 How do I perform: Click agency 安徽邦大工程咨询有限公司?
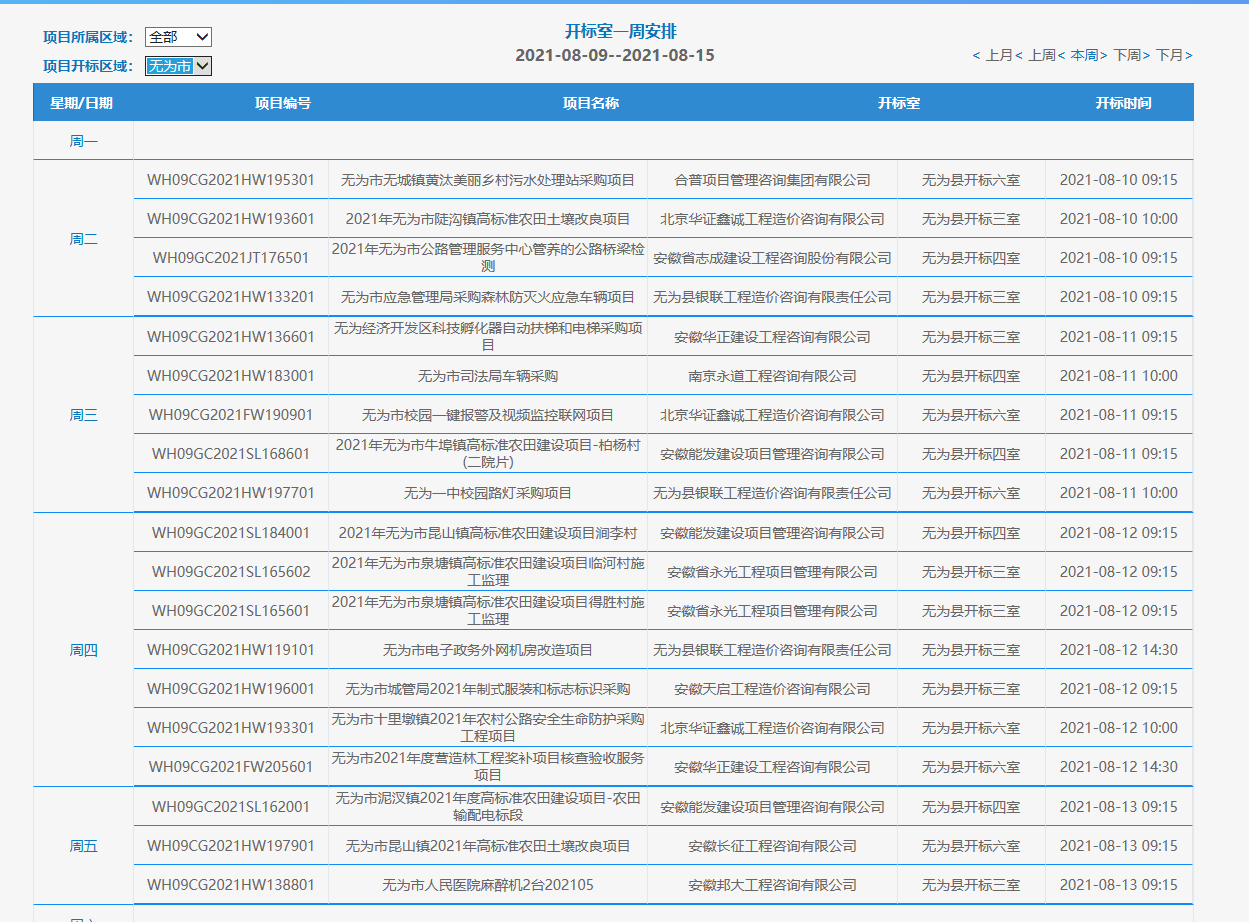772,885
